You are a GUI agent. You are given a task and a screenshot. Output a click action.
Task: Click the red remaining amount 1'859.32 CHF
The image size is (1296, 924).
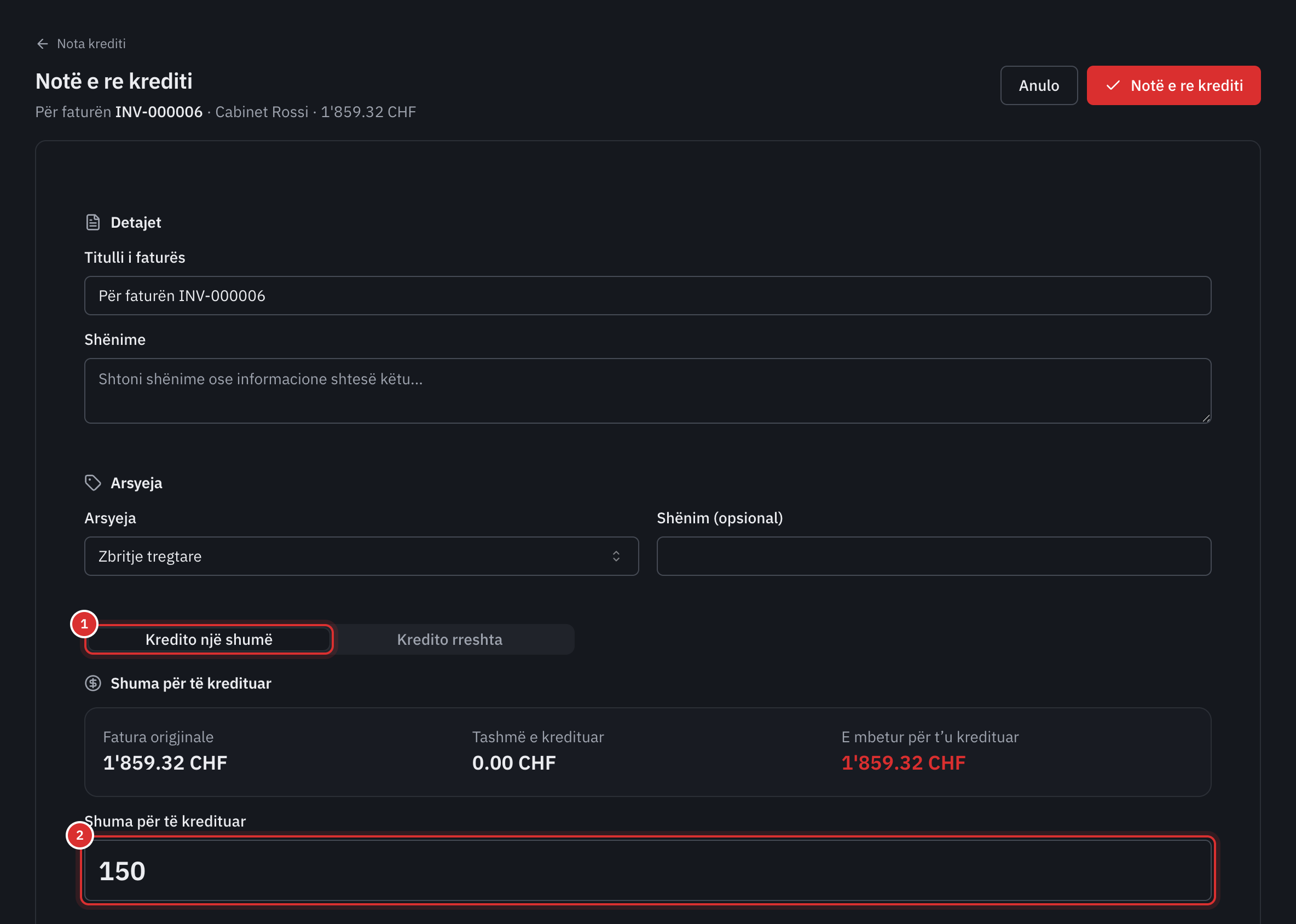point(904,763)
